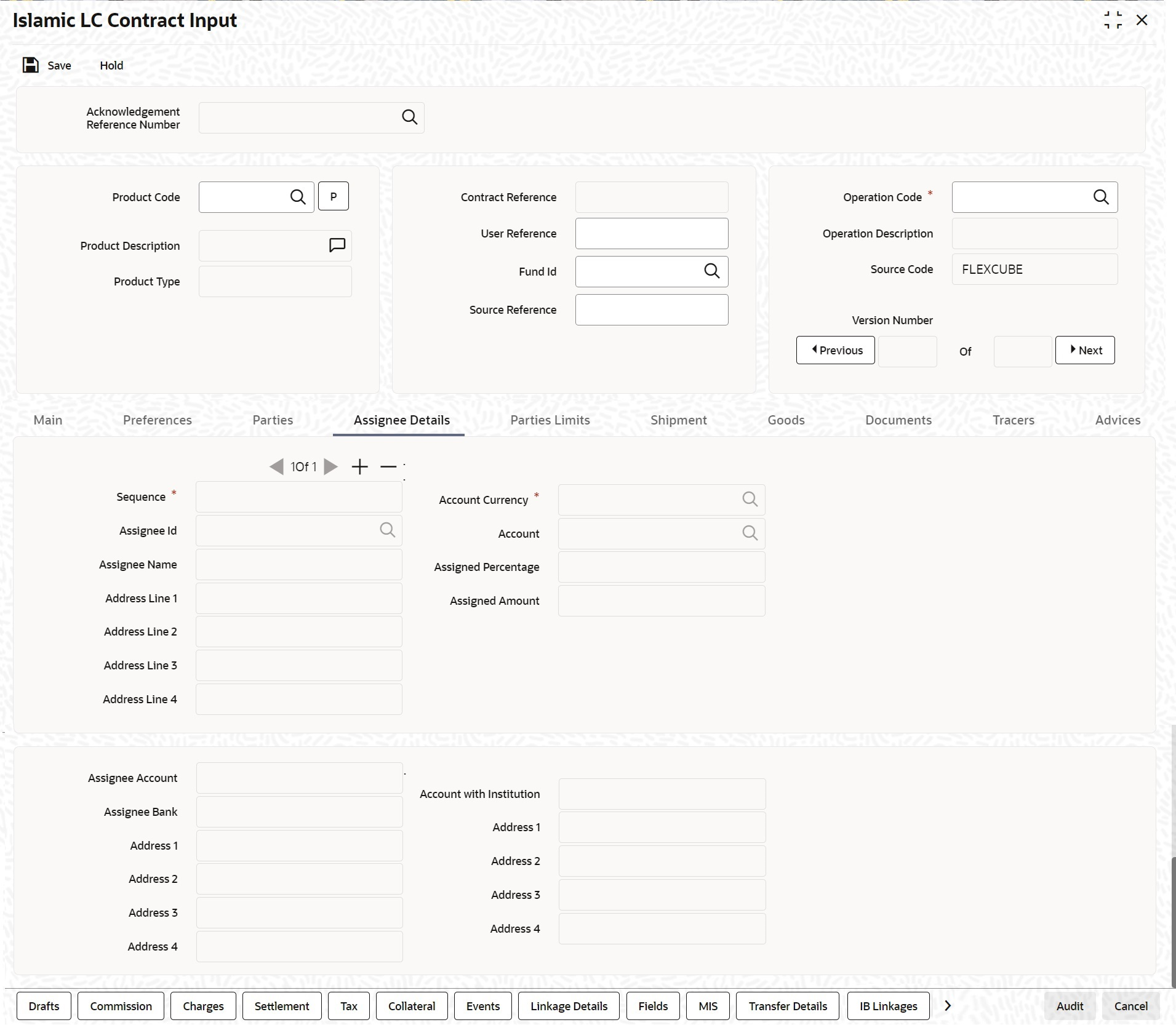This screenshot has height=1025, width=1176.
Task: Go to next assignee record arrow
Action: coord(331,467)
